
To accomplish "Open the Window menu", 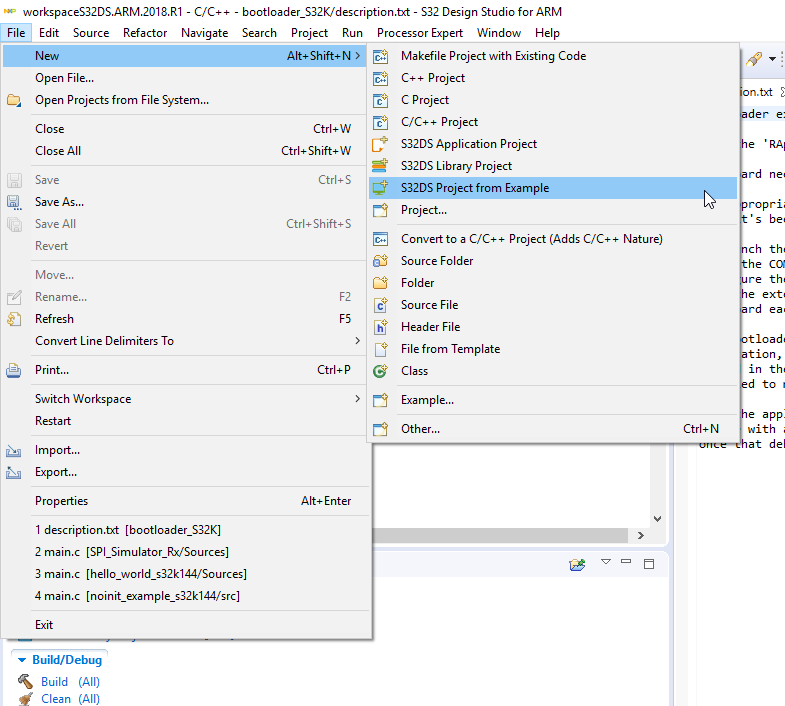I will click(499, 33).
